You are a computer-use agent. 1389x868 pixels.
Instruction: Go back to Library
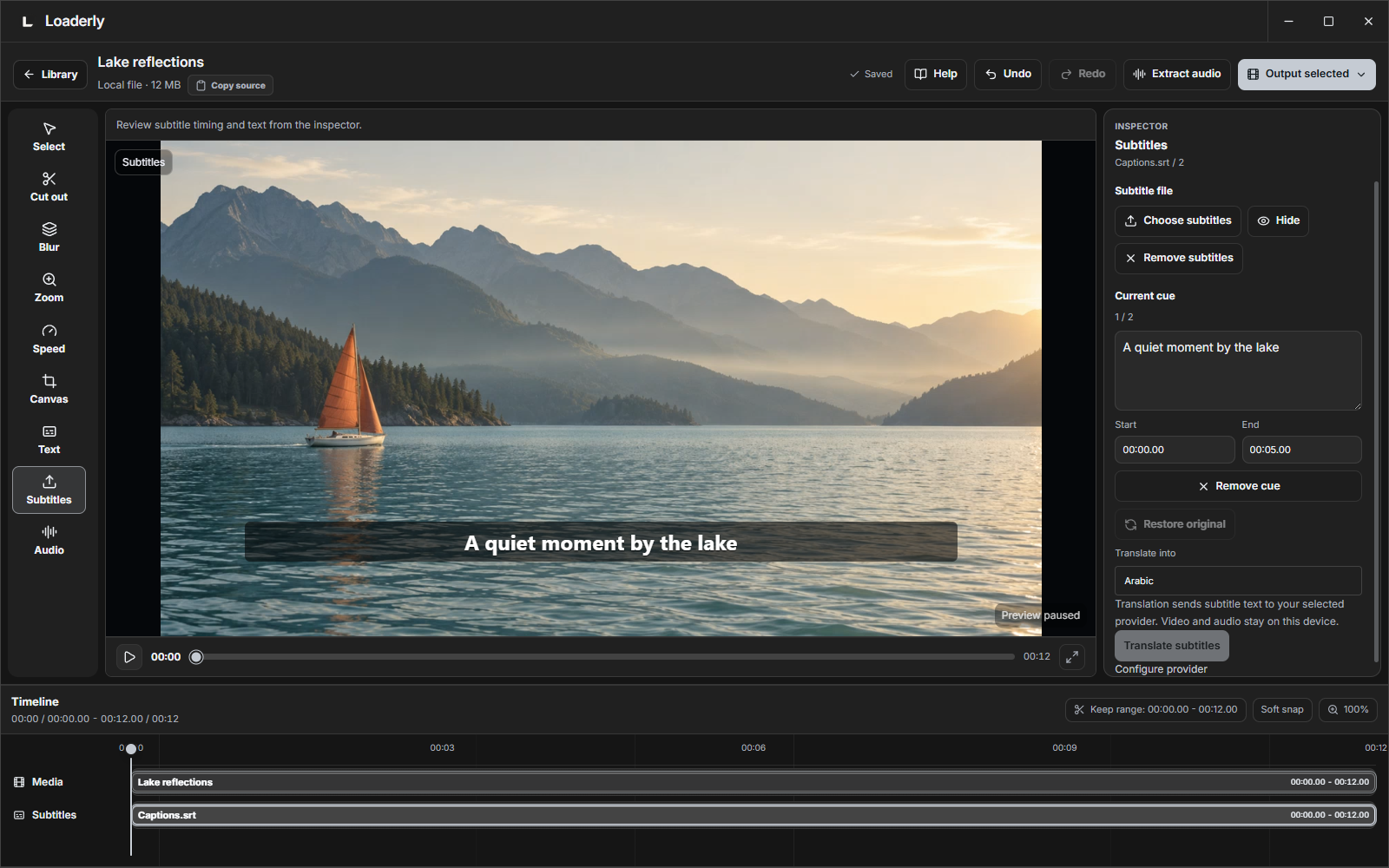[50, 75]
